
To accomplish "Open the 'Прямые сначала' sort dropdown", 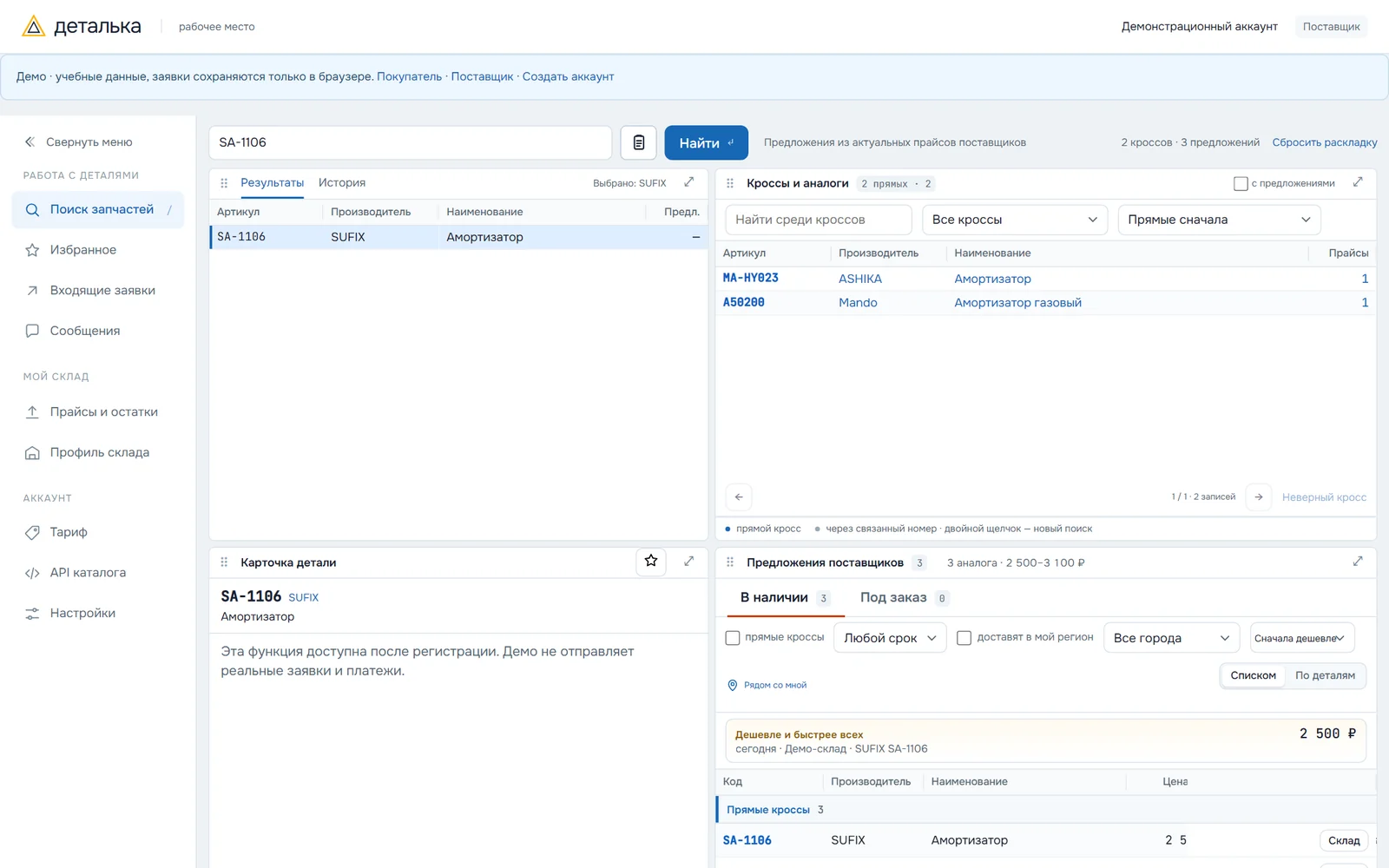I will click(1219, 220).
